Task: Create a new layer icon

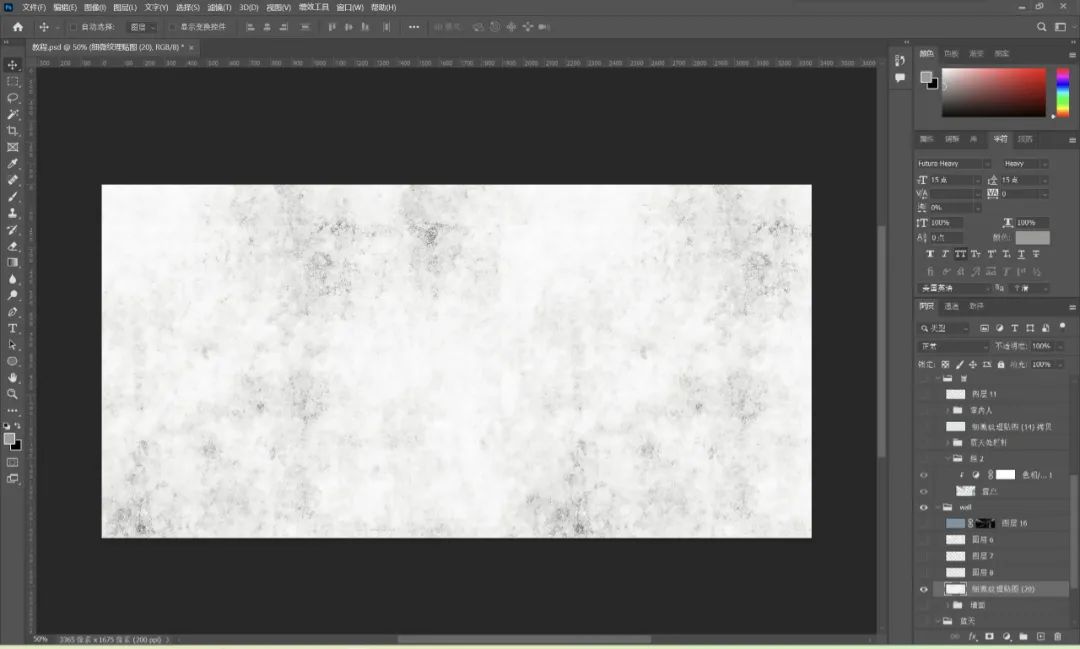Action: click(1041, 637)
